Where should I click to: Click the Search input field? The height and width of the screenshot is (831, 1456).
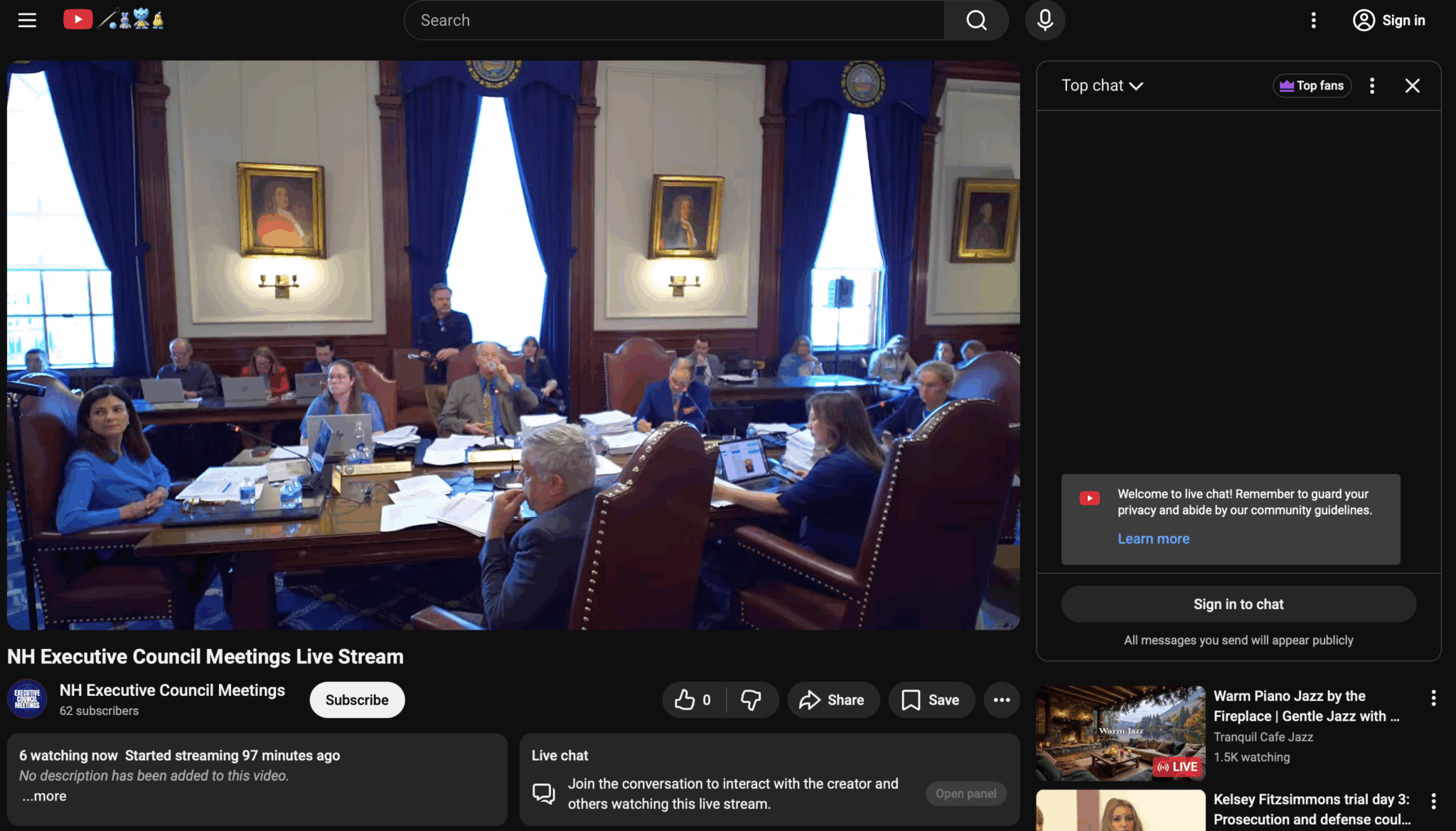click(674, 20)
